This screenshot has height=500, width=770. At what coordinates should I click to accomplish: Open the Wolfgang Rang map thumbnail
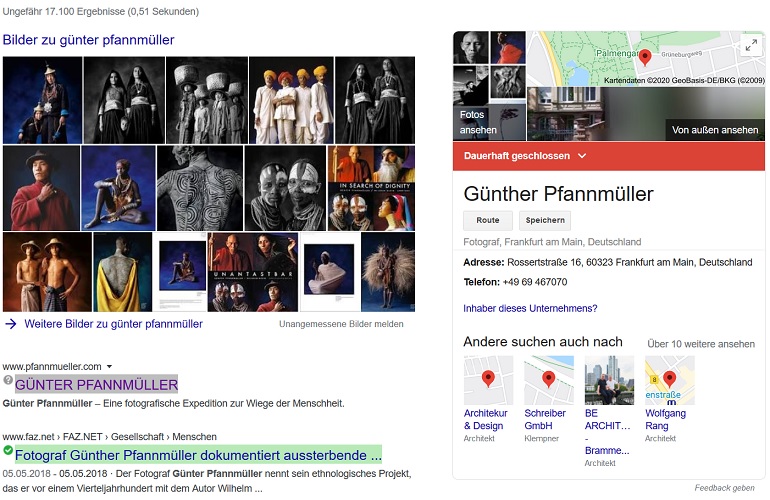669,380
